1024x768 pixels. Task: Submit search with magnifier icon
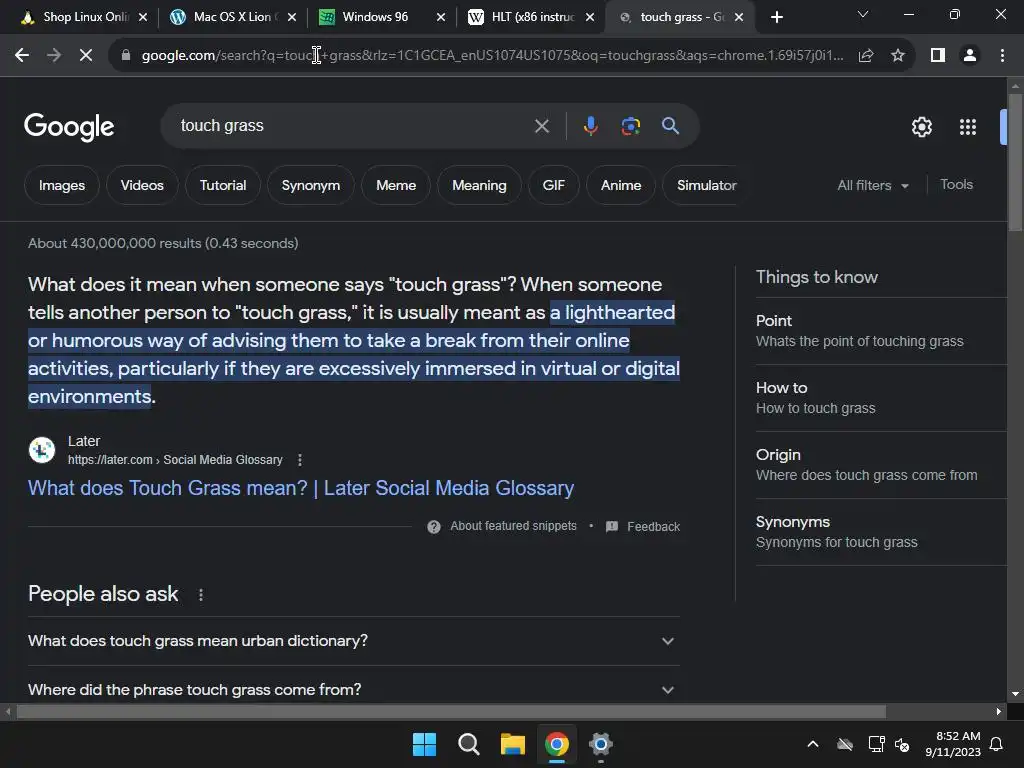670,126
